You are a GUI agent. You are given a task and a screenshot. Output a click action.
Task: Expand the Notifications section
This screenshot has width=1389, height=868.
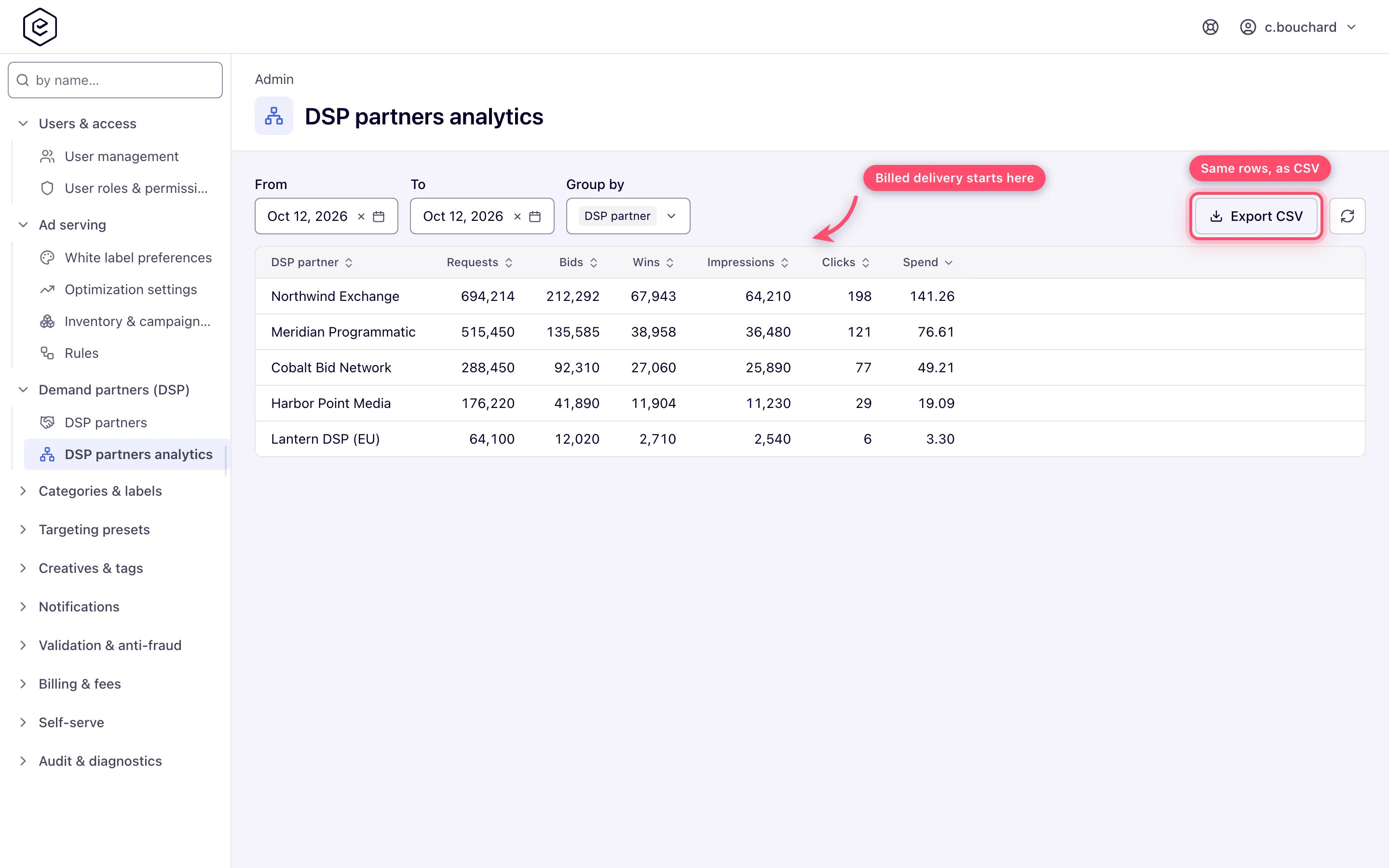24,606
